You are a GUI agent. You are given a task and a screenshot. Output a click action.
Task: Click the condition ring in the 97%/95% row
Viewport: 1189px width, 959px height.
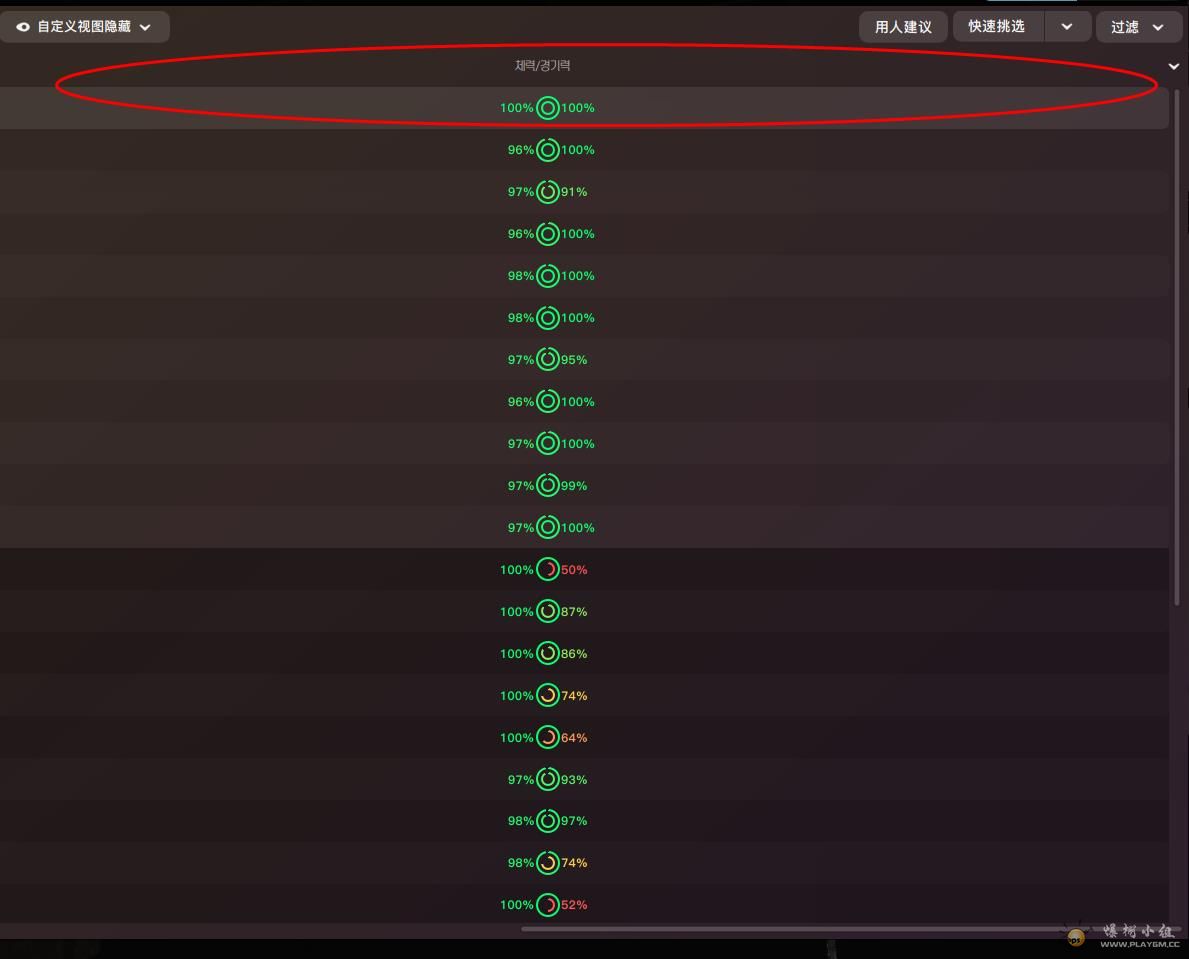click(x=548, y=360)
